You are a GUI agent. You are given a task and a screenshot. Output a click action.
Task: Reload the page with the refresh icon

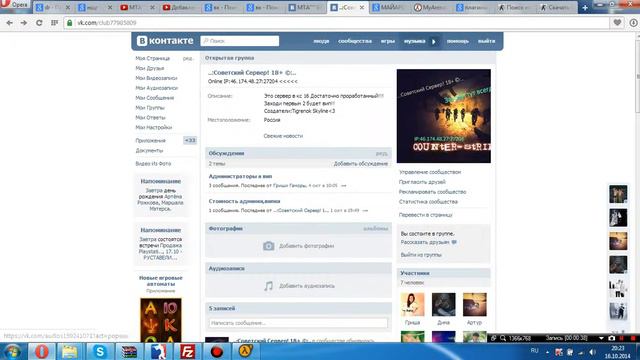point(39,23)
